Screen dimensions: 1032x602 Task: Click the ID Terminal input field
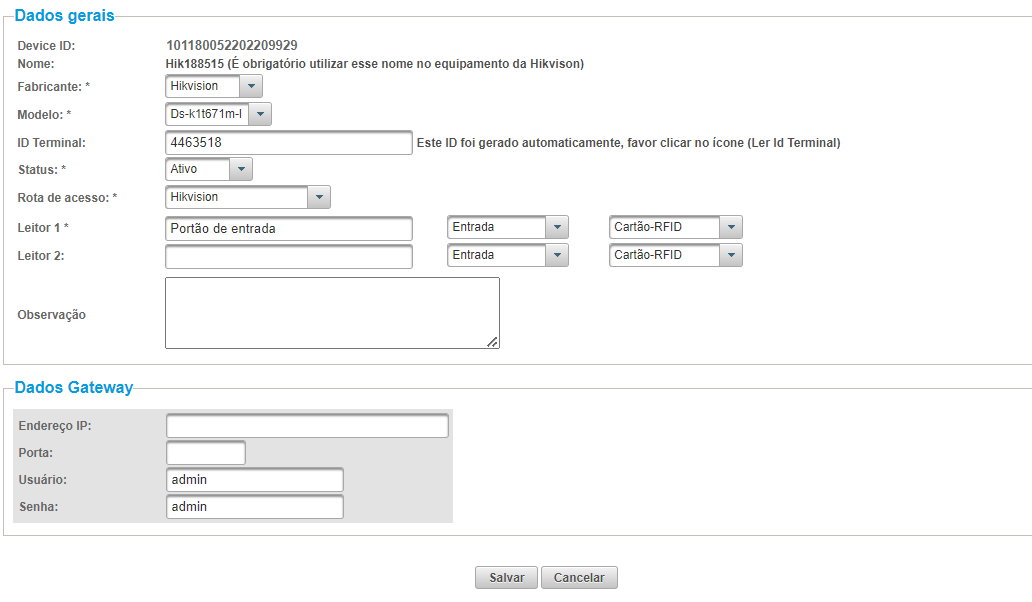tap(288, 143)
